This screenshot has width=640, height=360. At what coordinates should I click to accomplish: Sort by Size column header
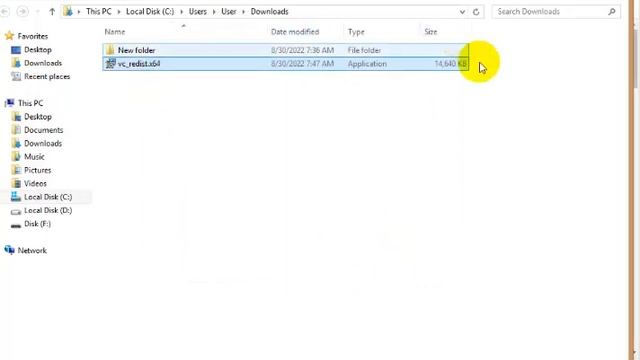tap(431, 32)
